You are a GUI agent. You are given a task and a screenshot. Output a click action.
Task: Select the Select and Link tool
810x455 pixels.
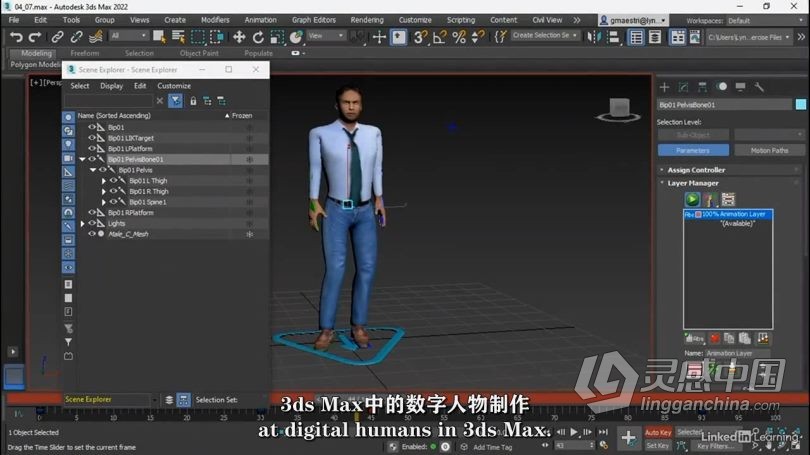pyautogui.click(x=57, y=37)
